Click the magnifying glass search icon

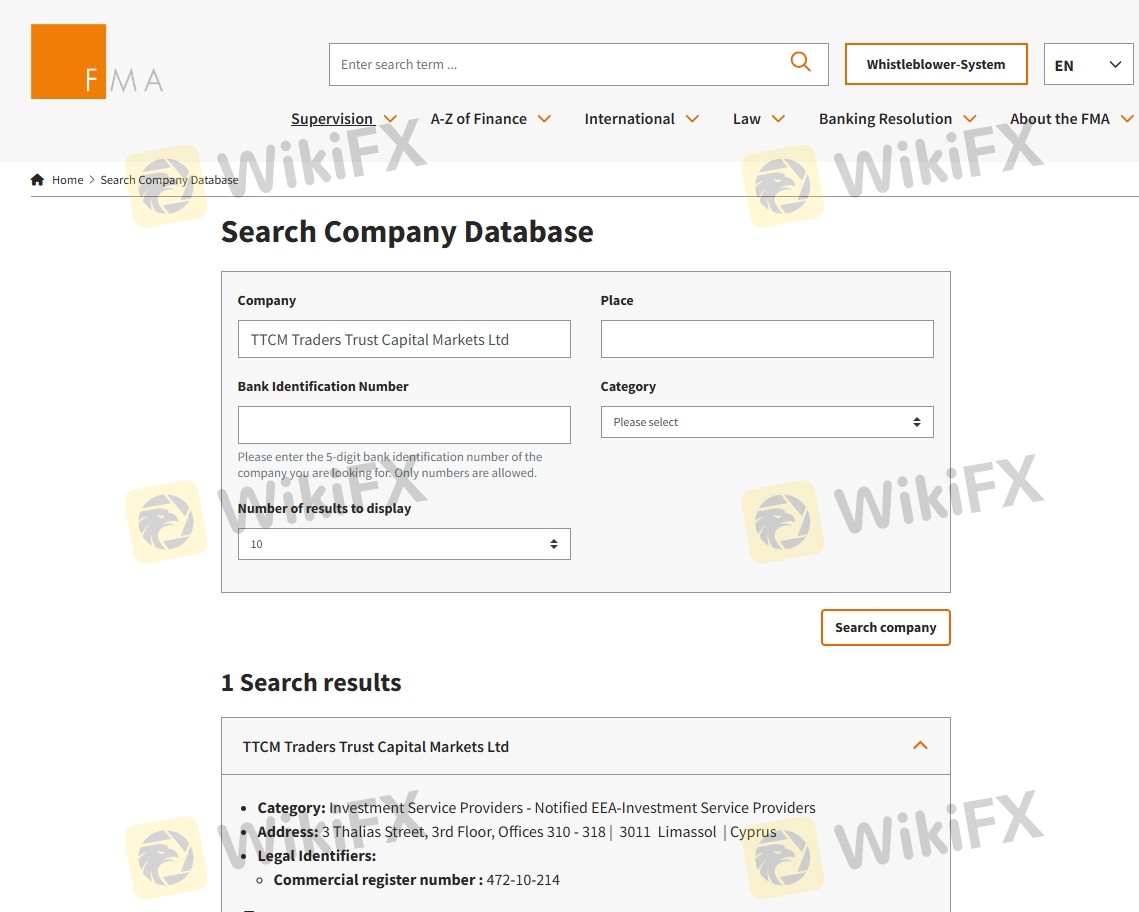coord(800,62)
